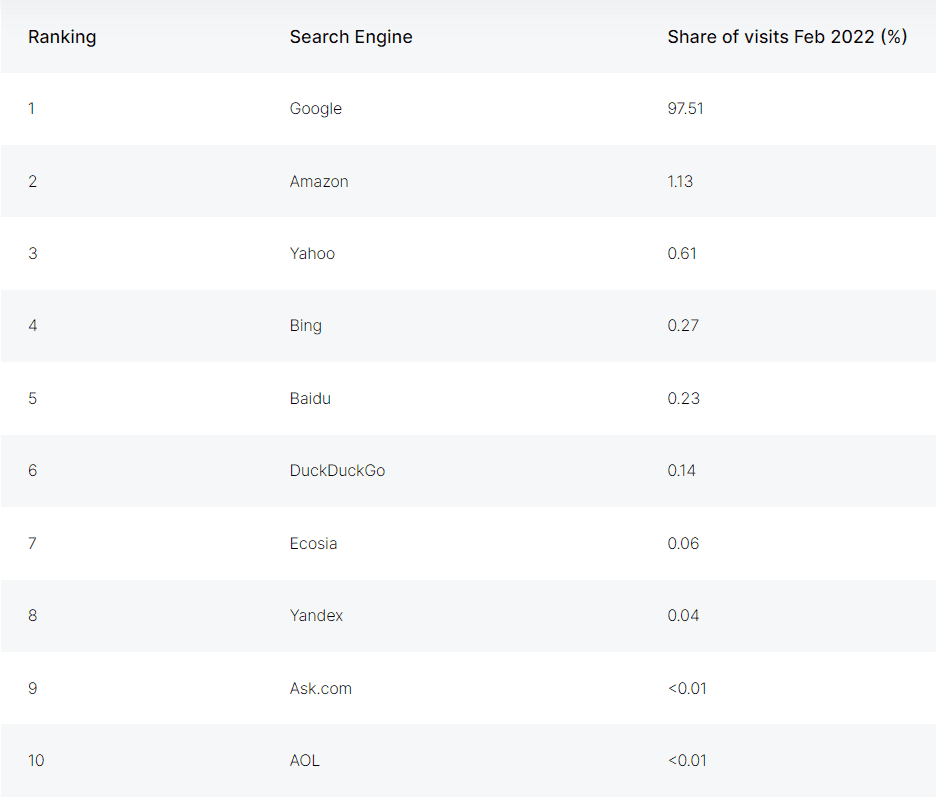The image size is (936, 798).
Task: Select the 0.27 value in Bing row
Action: [x=683, y=326]
